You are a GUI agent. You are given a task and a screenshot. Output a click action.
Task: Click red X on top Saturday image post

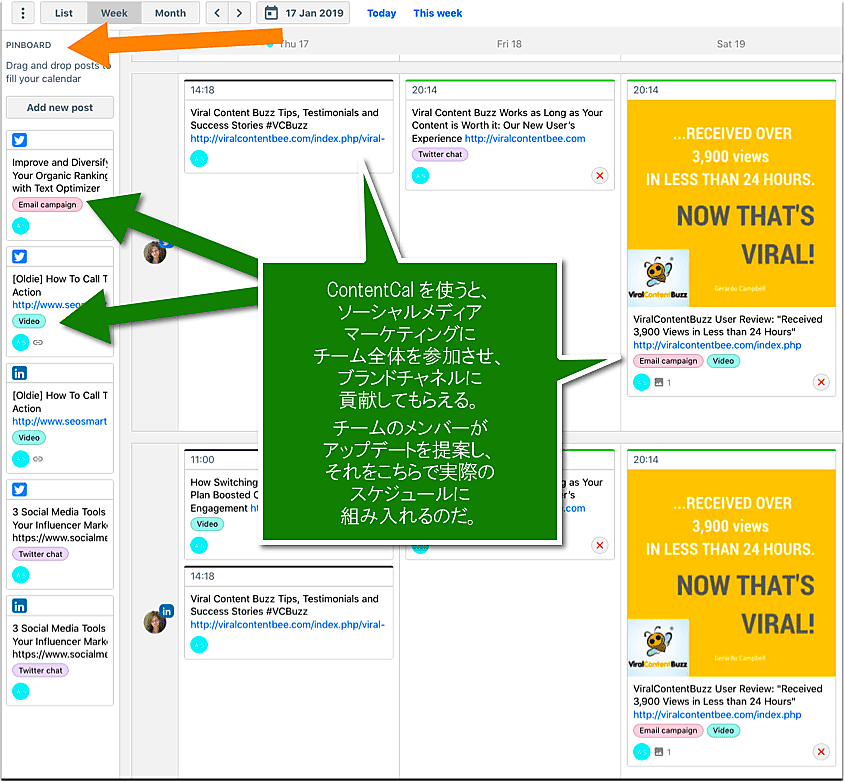coord(821,382)
